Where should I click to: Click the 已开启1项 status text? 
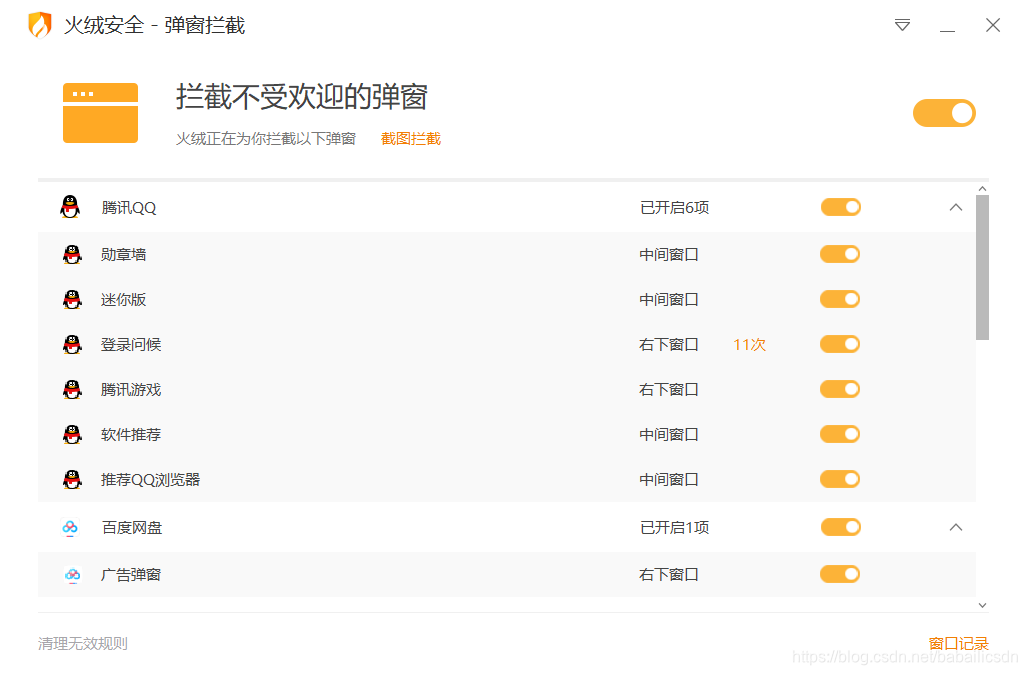(x=675, y=527)
